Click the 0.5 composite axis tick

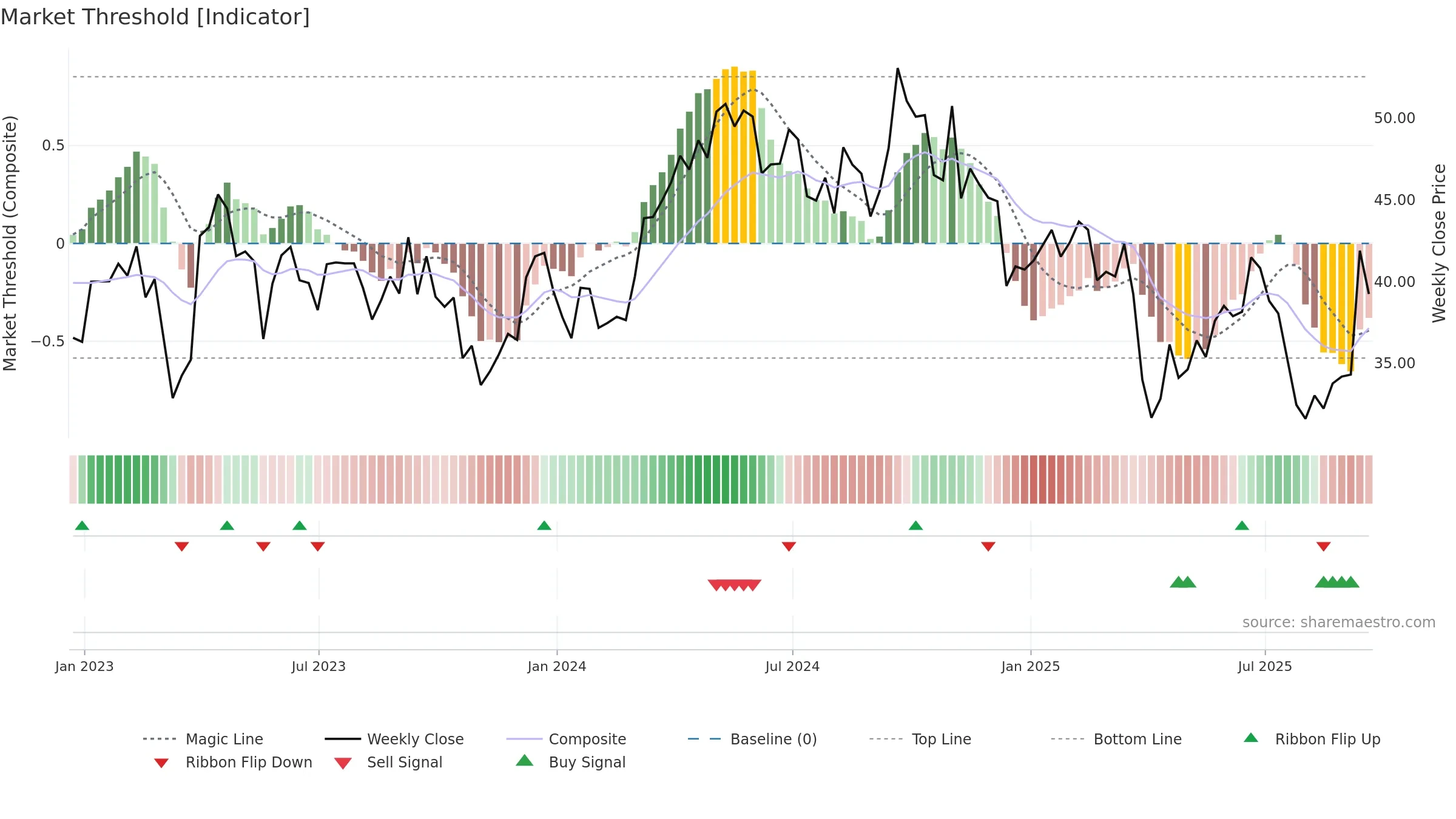tap(53, 146)
